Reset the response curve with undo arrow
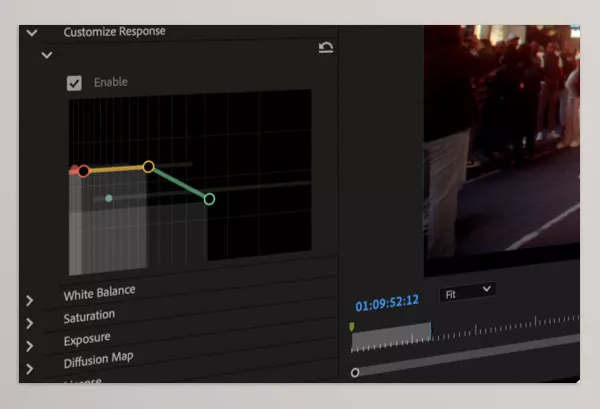Screen dimensions: 600x409 pyautogui.click(x=326, y=47)
